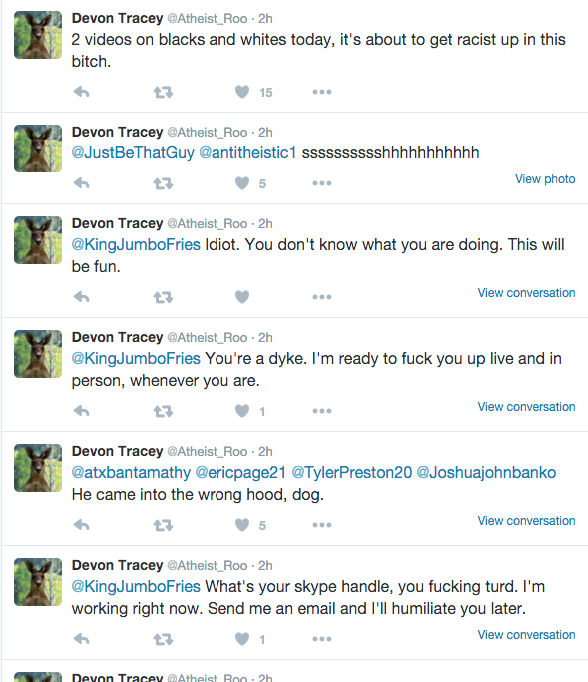Expand more menu on the 'sssshhhh' tweet
The height and width of the screenshot is (682, 588).
pyautogui.click(x=322, y=183)
